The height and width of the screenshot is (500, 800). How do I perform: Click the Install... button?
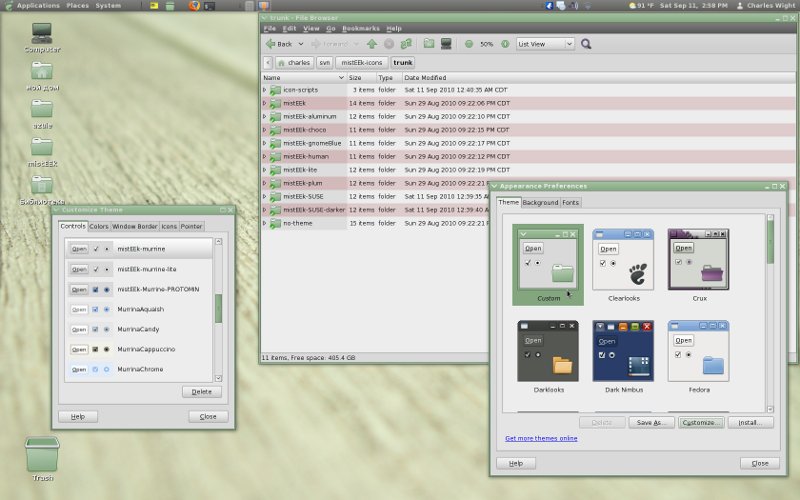point(751,422)
